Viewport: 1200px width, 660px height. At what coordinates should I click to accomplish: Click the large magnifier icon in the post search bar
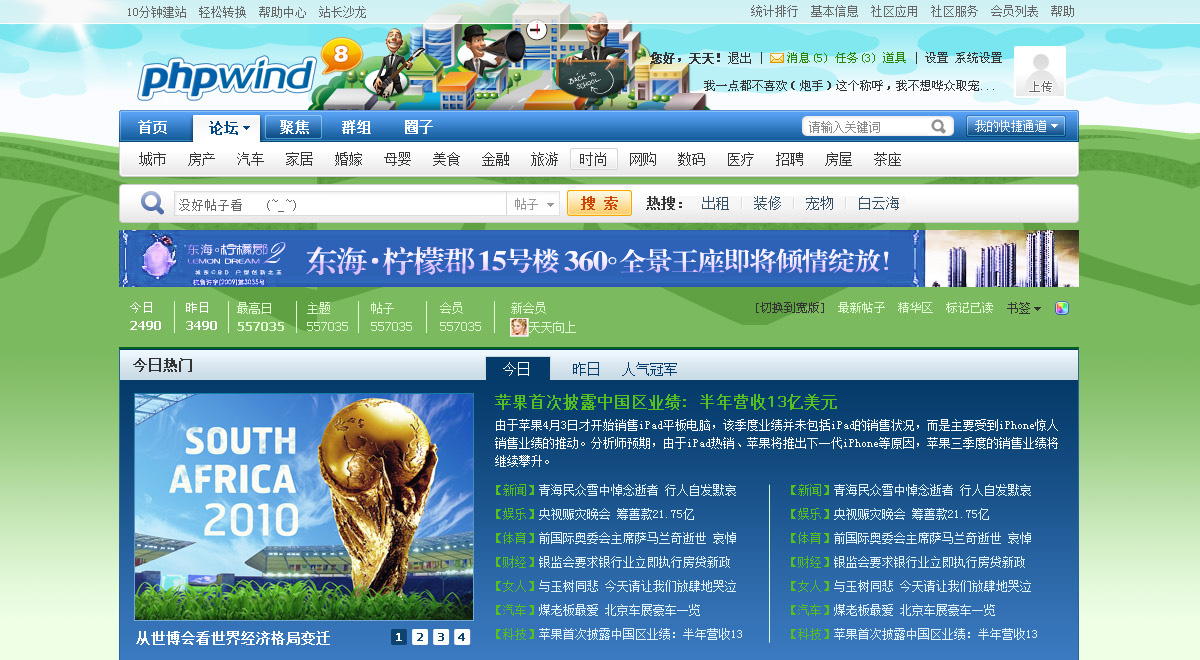pos(152,204)
